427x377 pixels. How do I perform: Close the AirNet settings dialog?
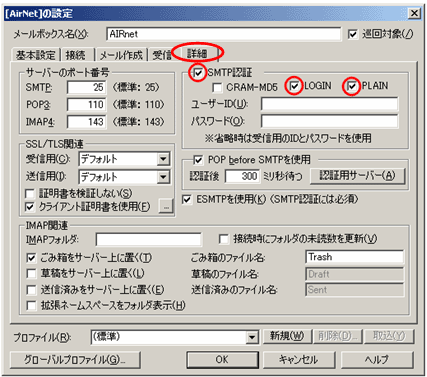pos(414,13)
